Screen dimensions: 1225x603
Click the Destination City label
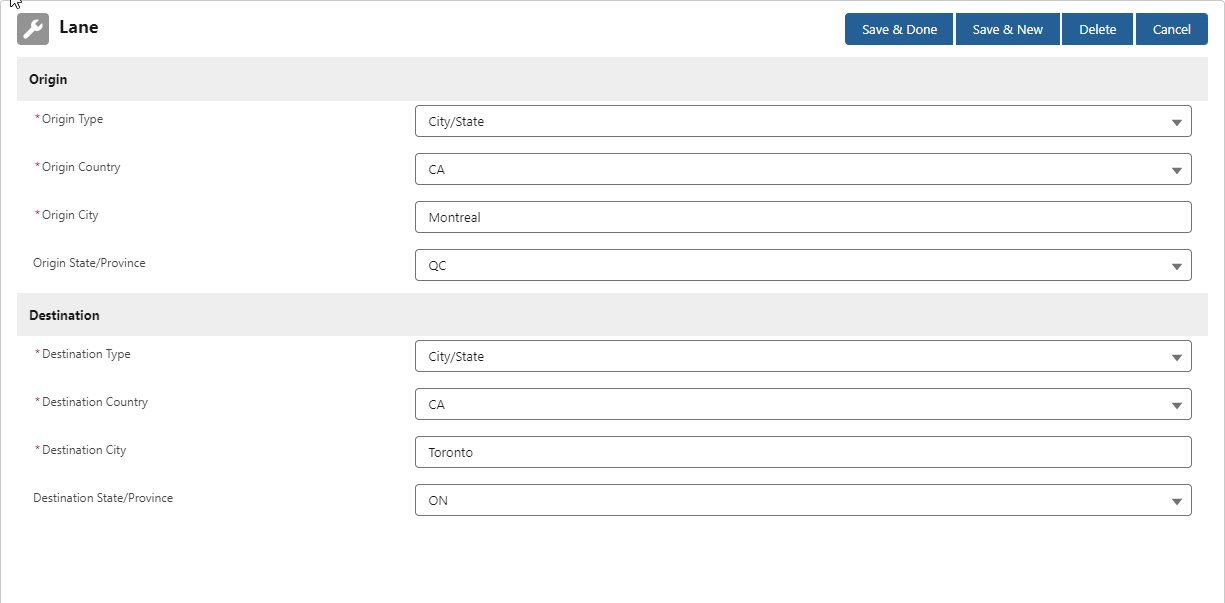(84, 450)
